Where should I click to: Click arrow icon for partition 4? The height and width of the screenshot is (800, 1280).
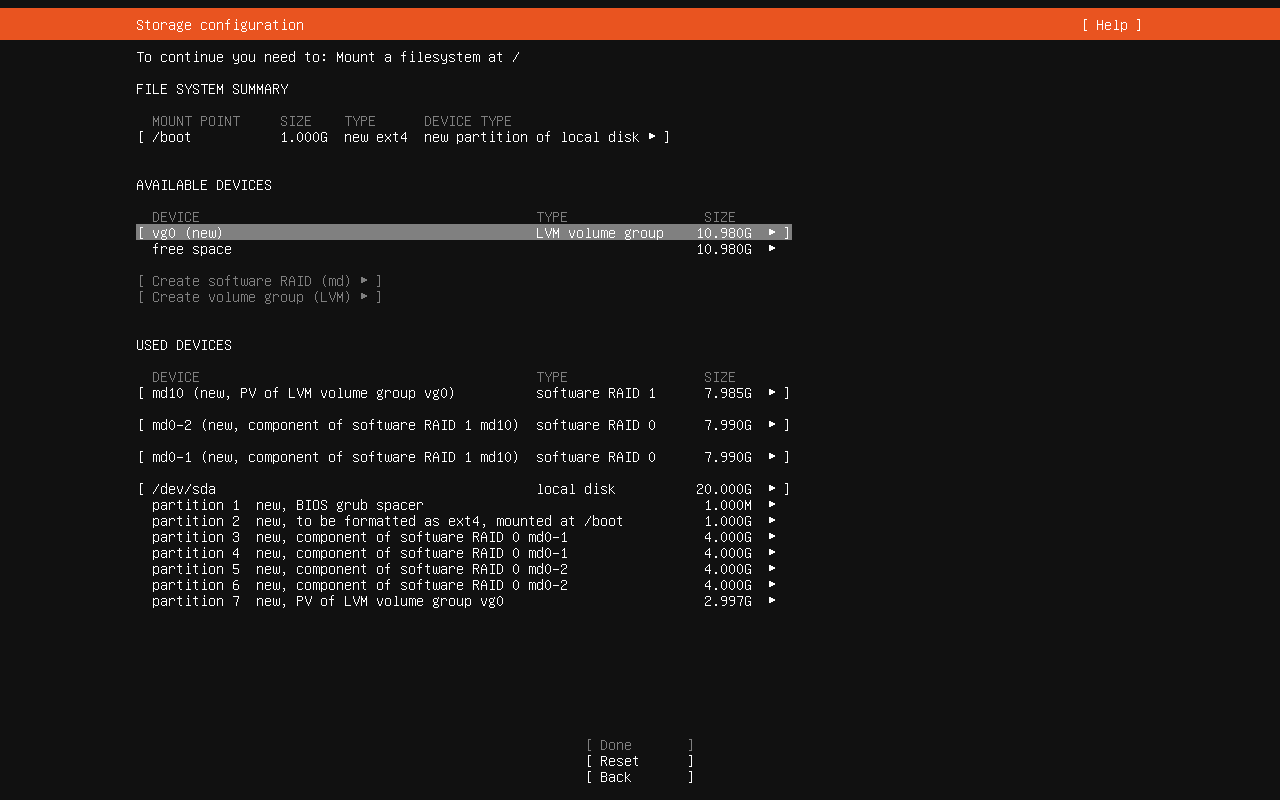pyautogui.click(x=771, y=553)
